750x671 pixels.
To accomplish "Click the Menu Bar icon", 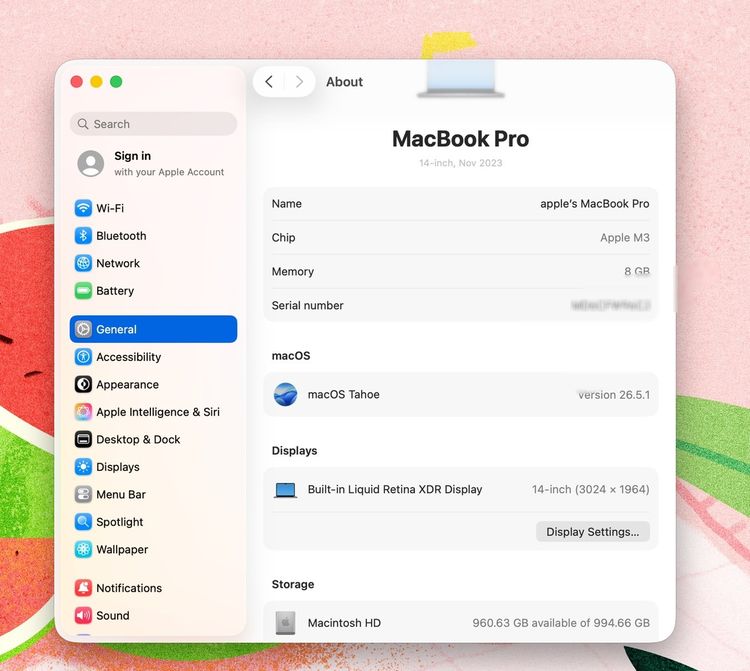I will (x=83, y=494).
